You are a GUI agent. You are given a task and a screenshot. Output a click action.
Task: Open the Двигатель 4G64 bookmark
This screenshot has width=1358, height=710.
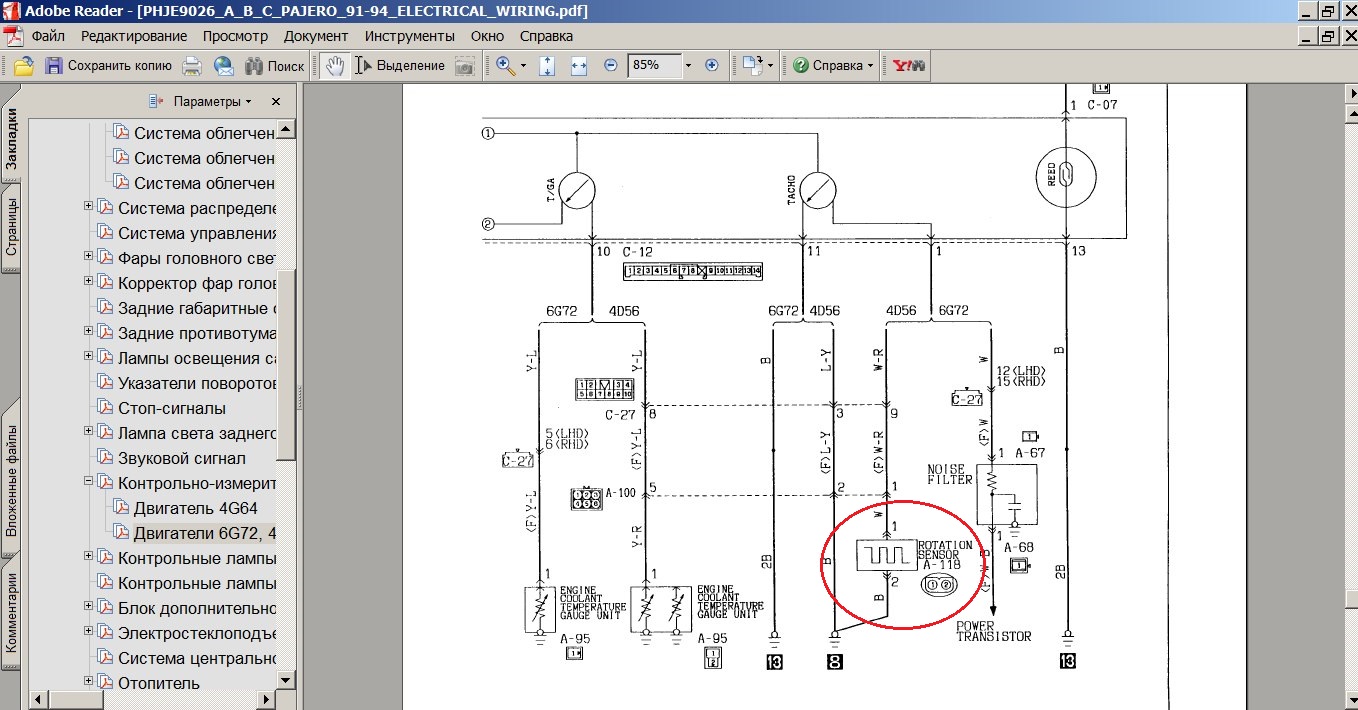(x=196, y=508)
